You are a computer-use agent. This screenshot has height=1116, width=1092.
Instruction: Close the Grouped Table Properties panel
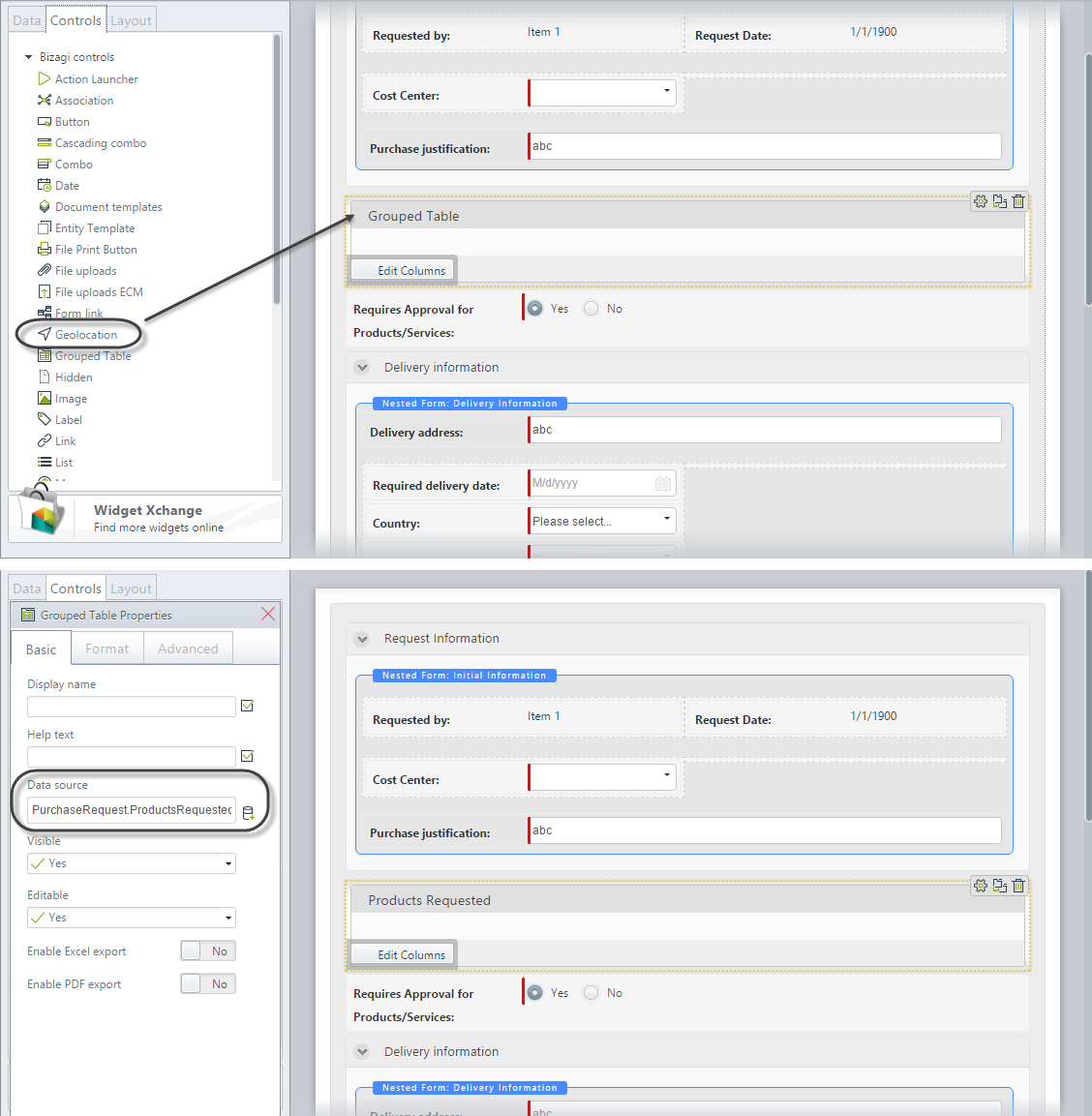(268, 614)
